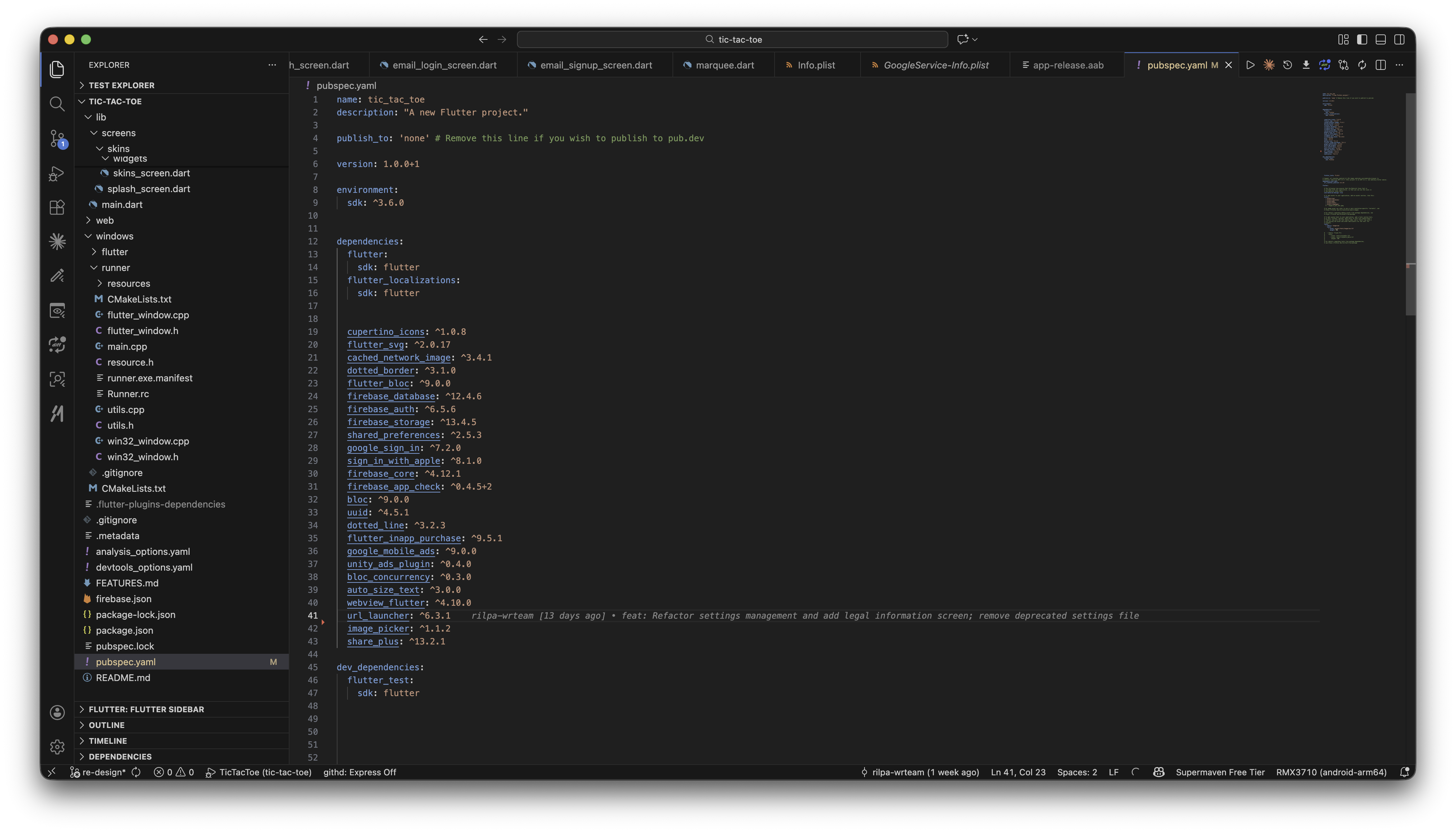Screen dimensions: 1456x833
Task: Expand the DEPENDENCIES section
Action: [x=181, y=756]
